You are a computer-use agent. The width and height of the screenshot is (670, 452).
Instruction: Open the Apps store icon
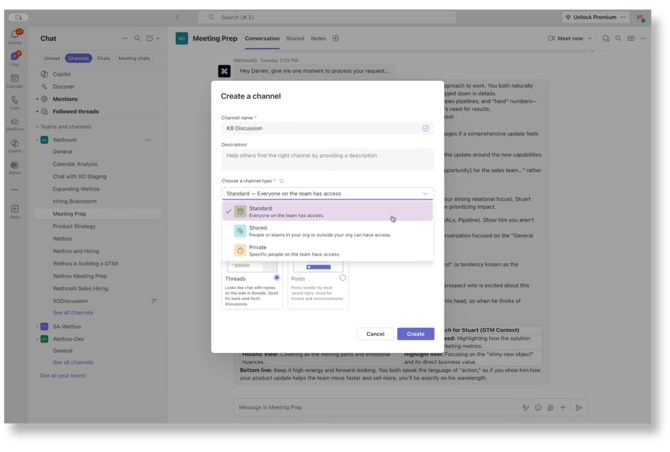[15, 211]
